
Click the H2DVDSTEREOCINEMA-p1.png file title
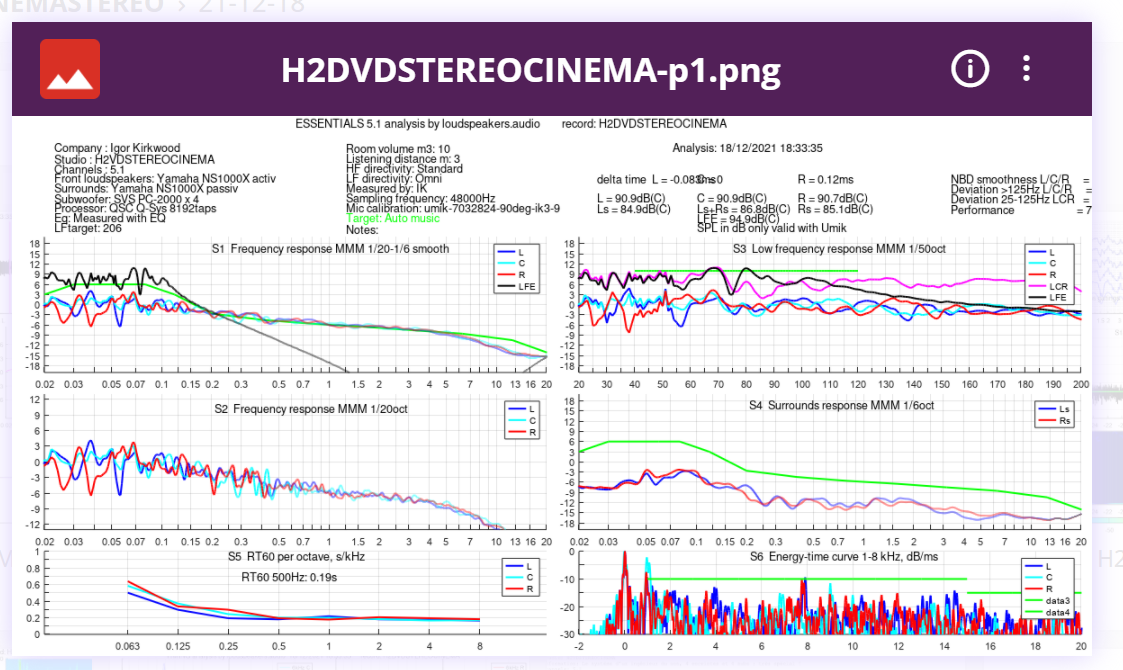pyautogui.click(x=530, y=70)
